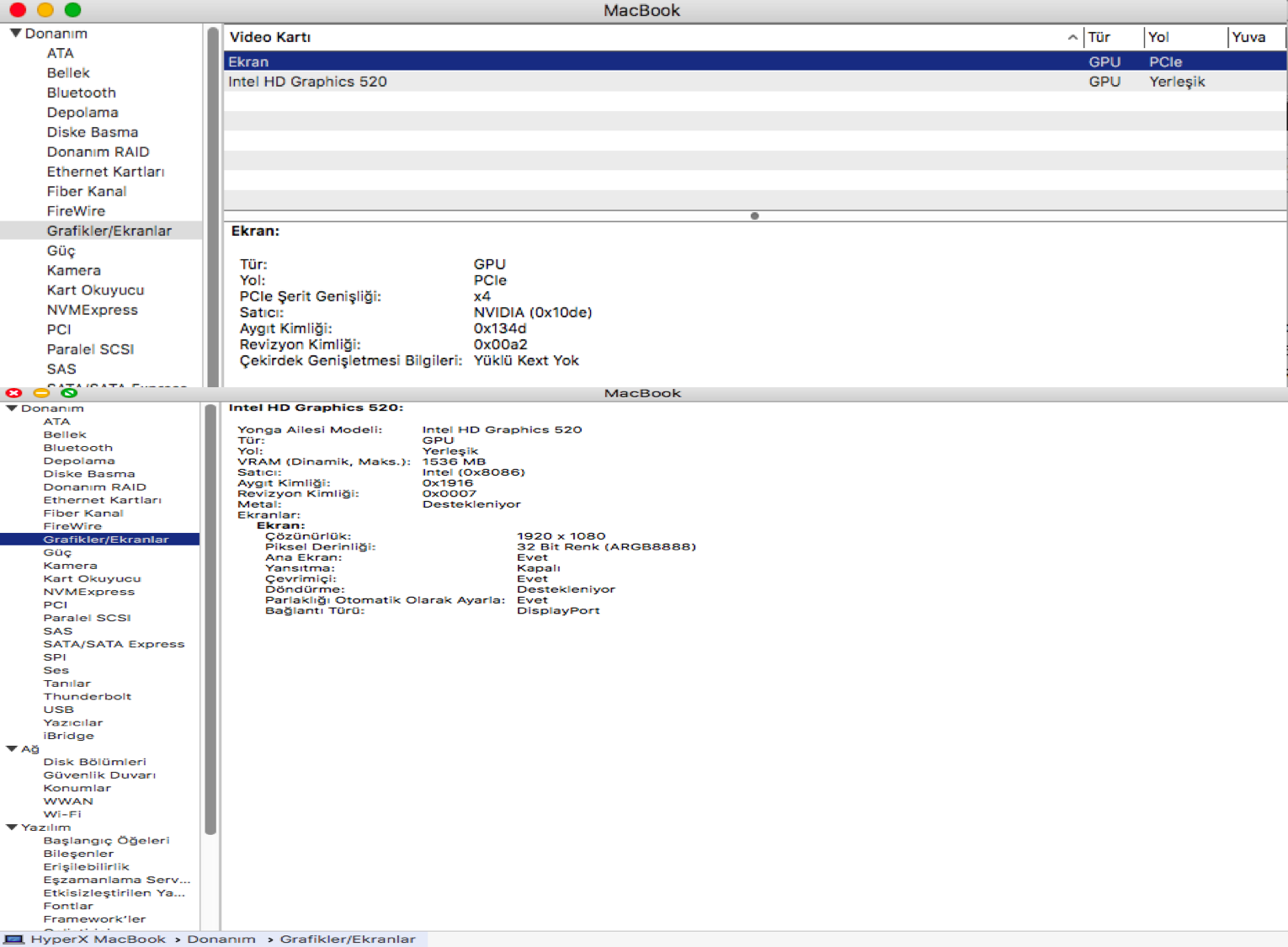
Task: Click Donanım in the bottom path bar
Action: [x=221, y=939]
